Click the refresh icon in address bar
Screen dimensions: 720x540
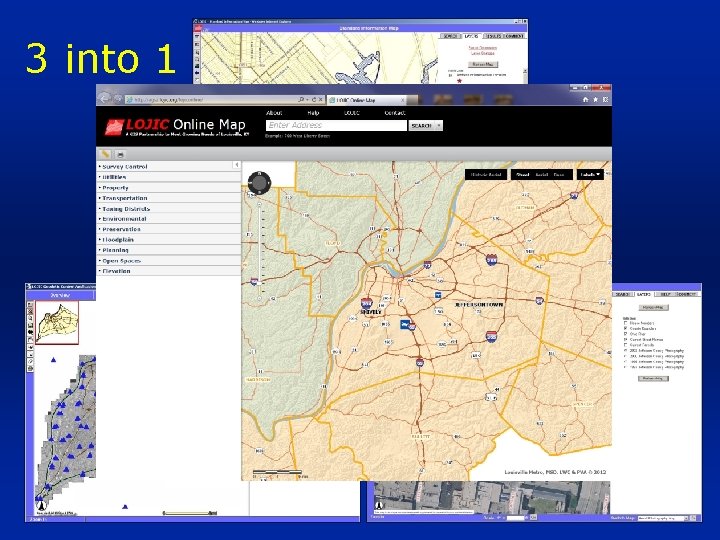314,99
